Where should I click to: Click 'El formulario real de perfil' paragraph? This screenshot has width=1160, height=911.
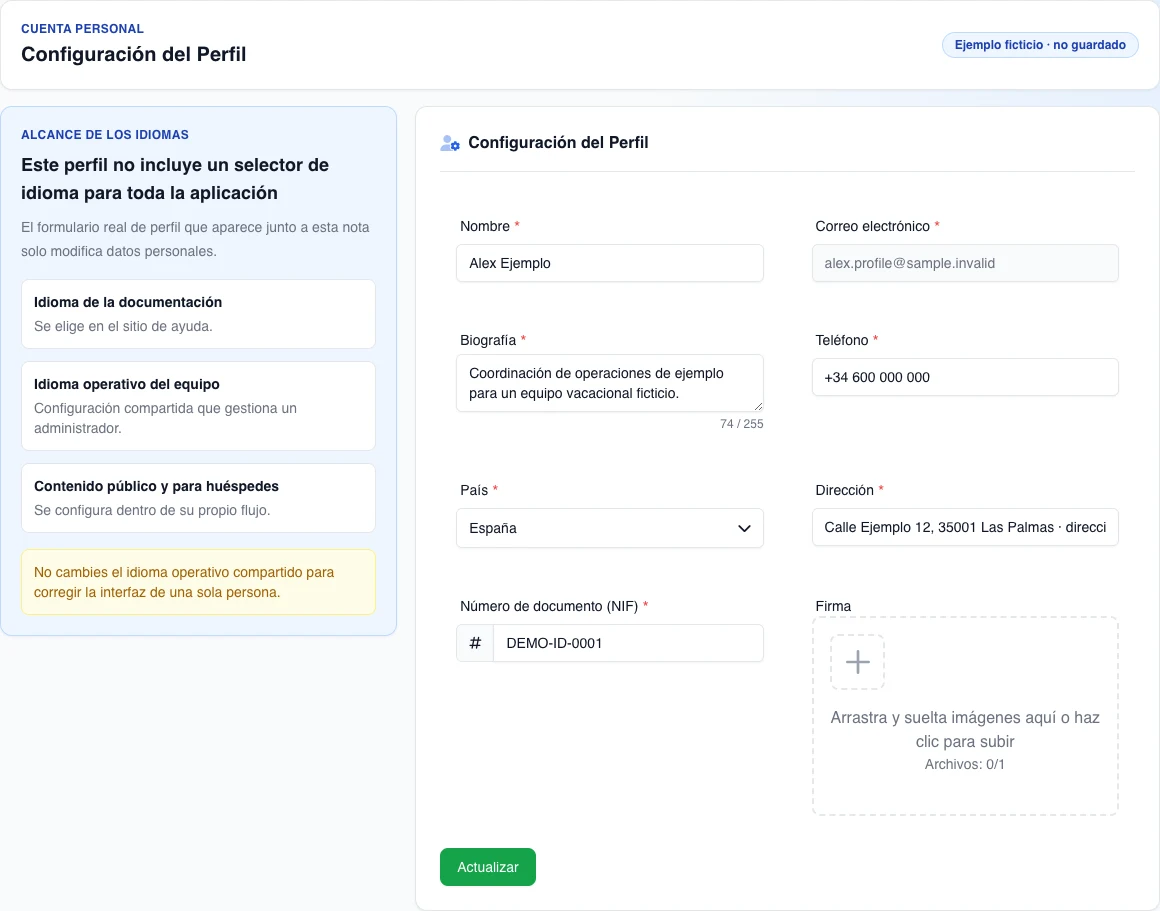[x=195, y=239]
